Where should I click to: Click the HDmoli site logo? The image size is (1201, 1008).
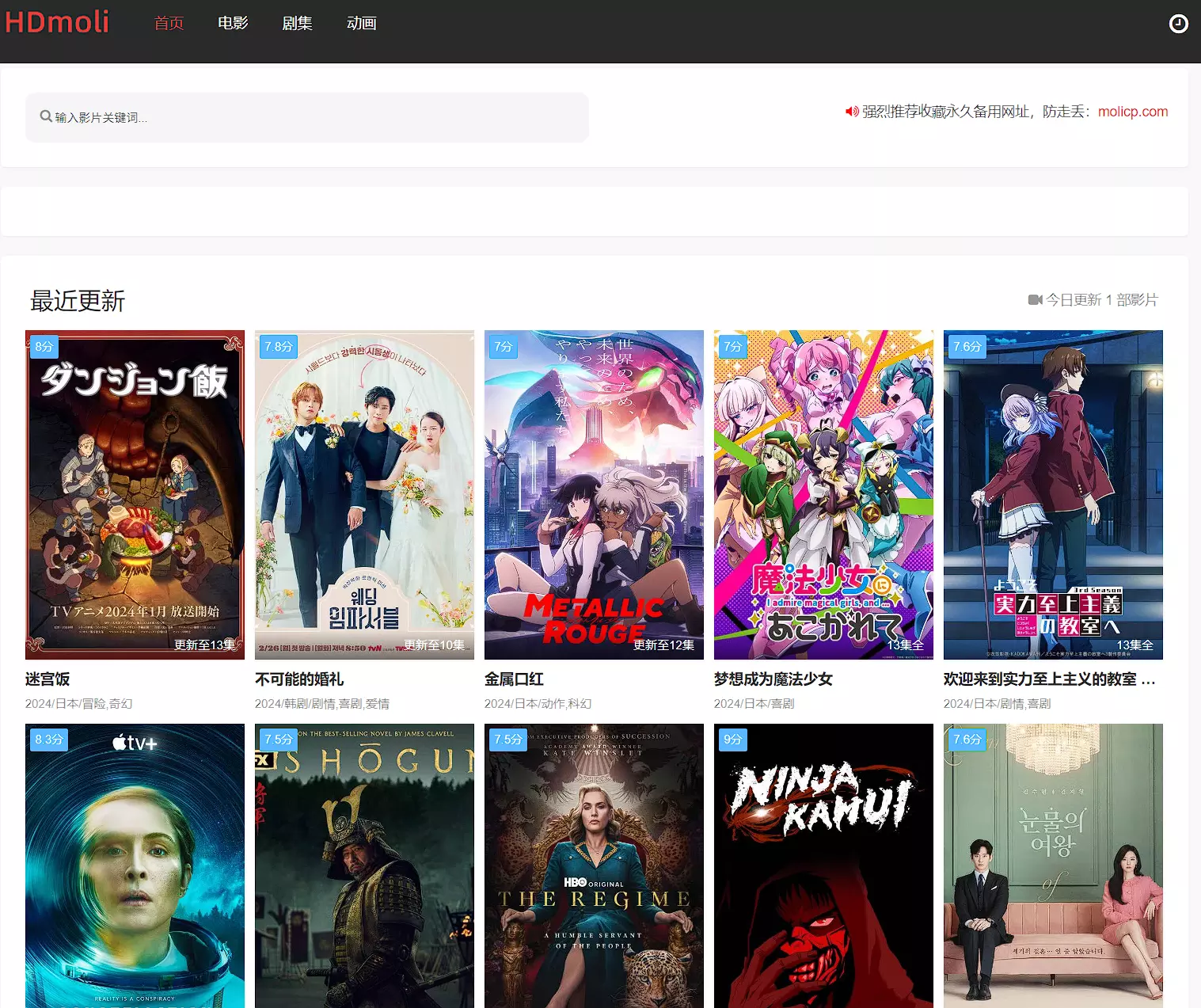[x=57, y=22]
